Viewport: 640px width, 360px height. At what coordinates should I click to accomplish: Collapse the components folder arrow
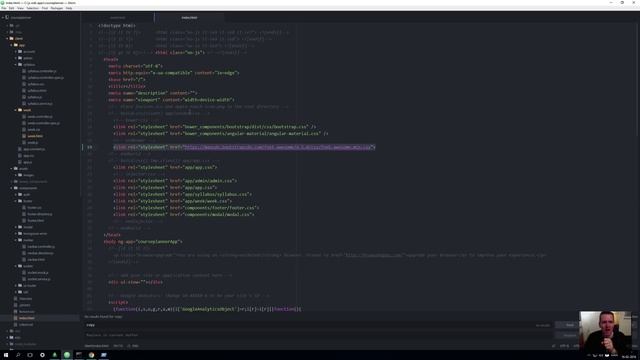[x=11, y=188]
